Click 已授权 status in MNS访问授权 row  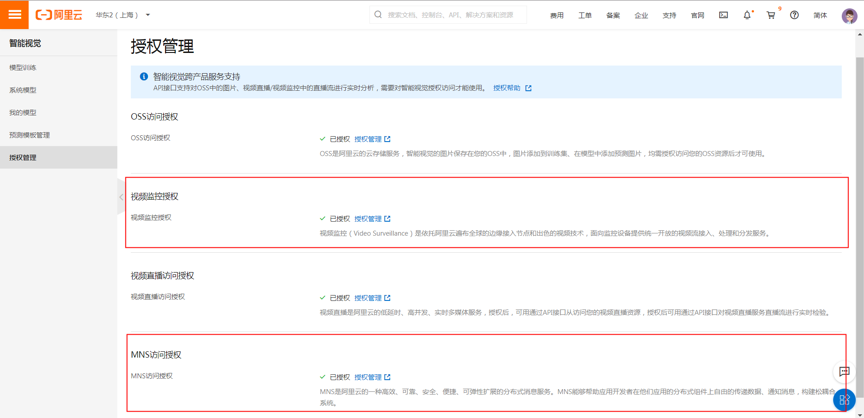[x=339, y=377]
